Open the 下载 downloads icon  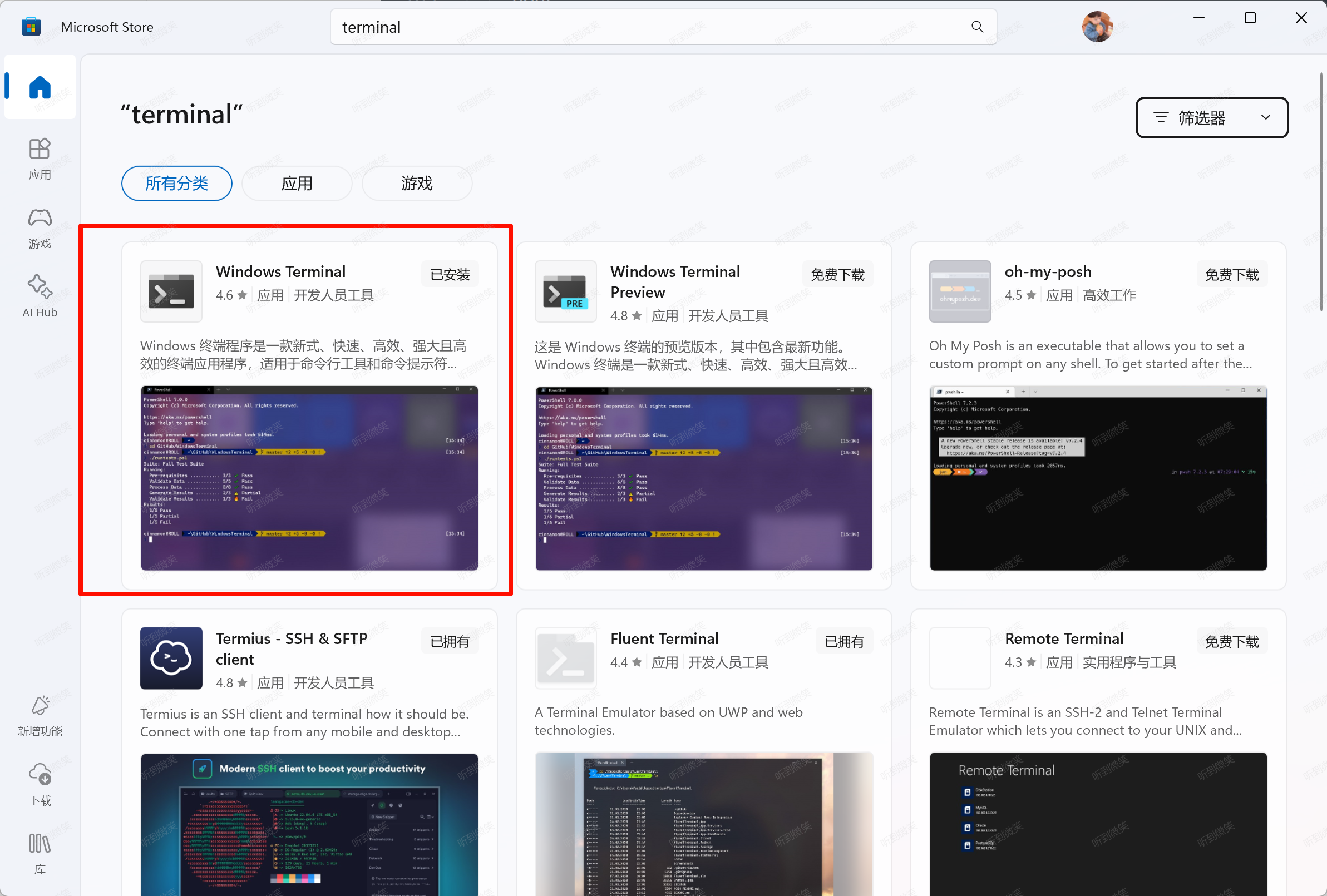click(x=40, y=785)
